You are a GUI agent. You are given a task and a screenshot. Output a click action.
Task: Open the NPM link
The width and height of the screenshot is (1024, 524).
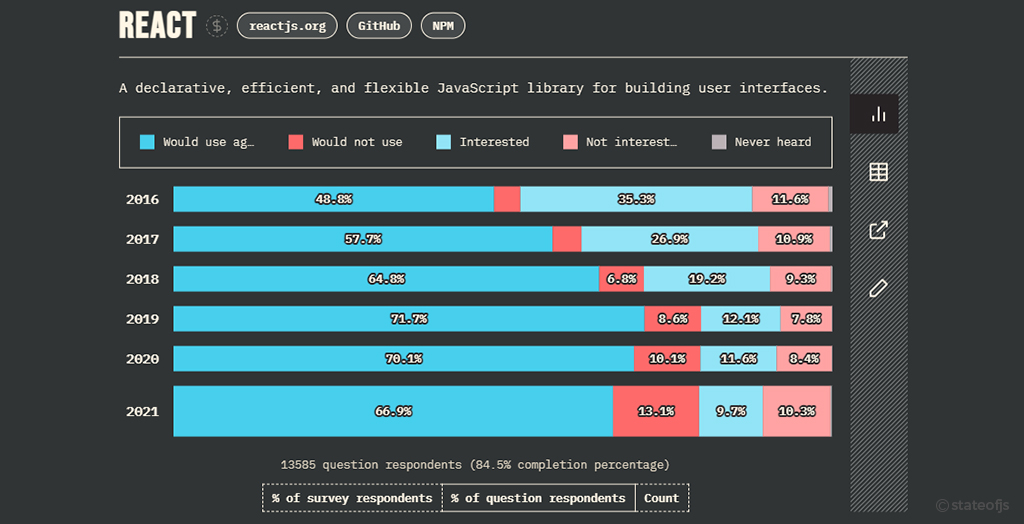(x=443, y=27)
